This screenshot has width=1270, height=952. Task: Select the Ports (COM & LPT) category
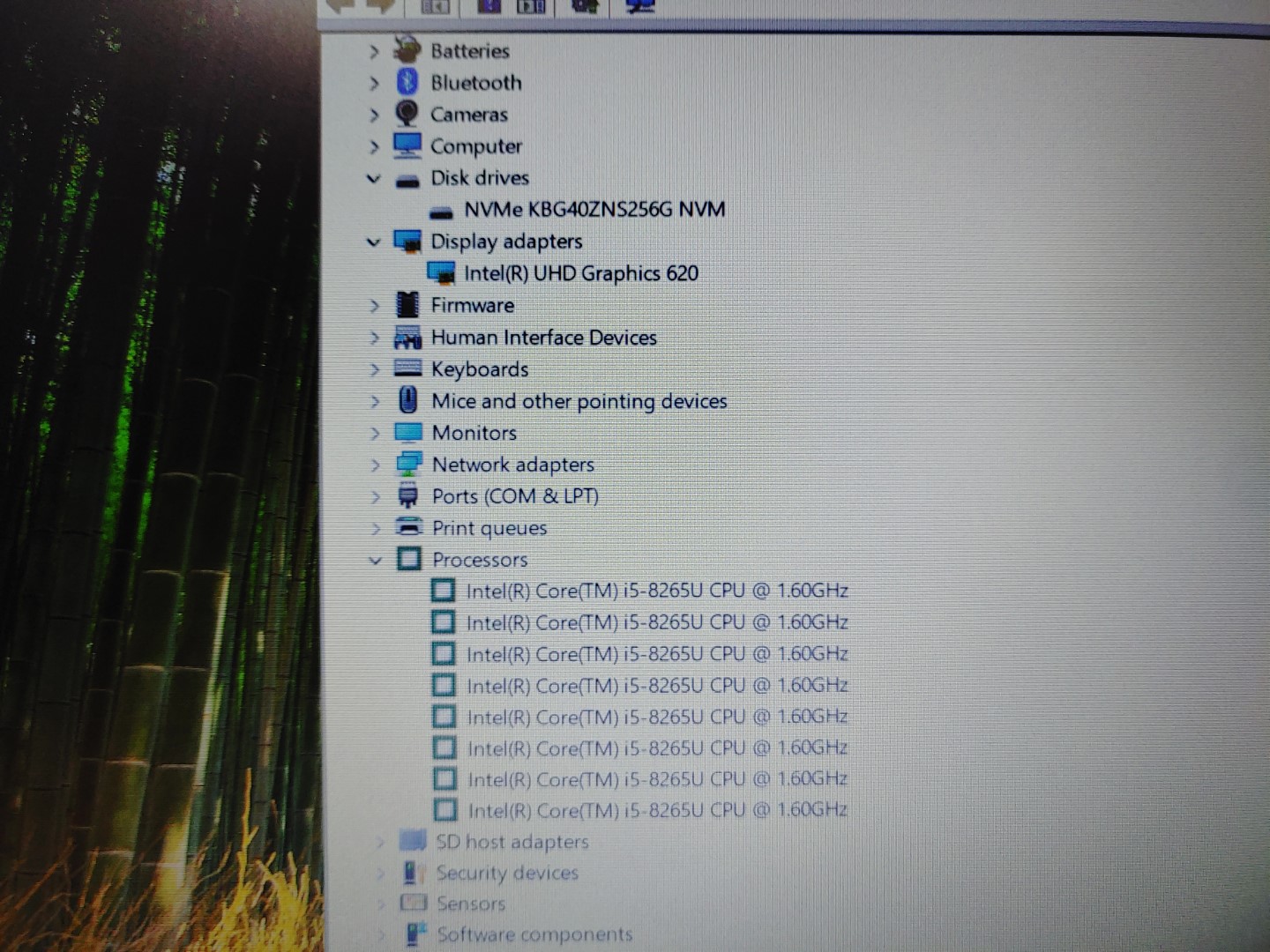[x=514, y=496]
